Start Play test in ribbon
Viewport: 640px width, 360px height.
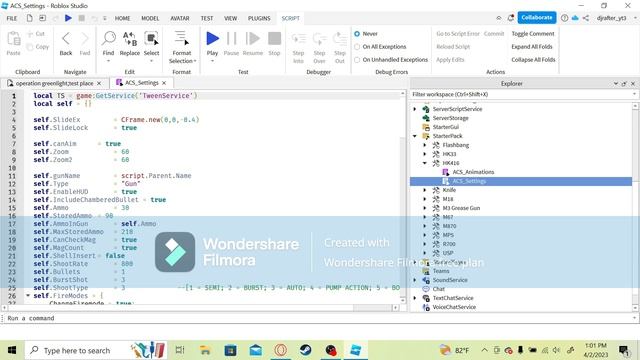[212, 38]
